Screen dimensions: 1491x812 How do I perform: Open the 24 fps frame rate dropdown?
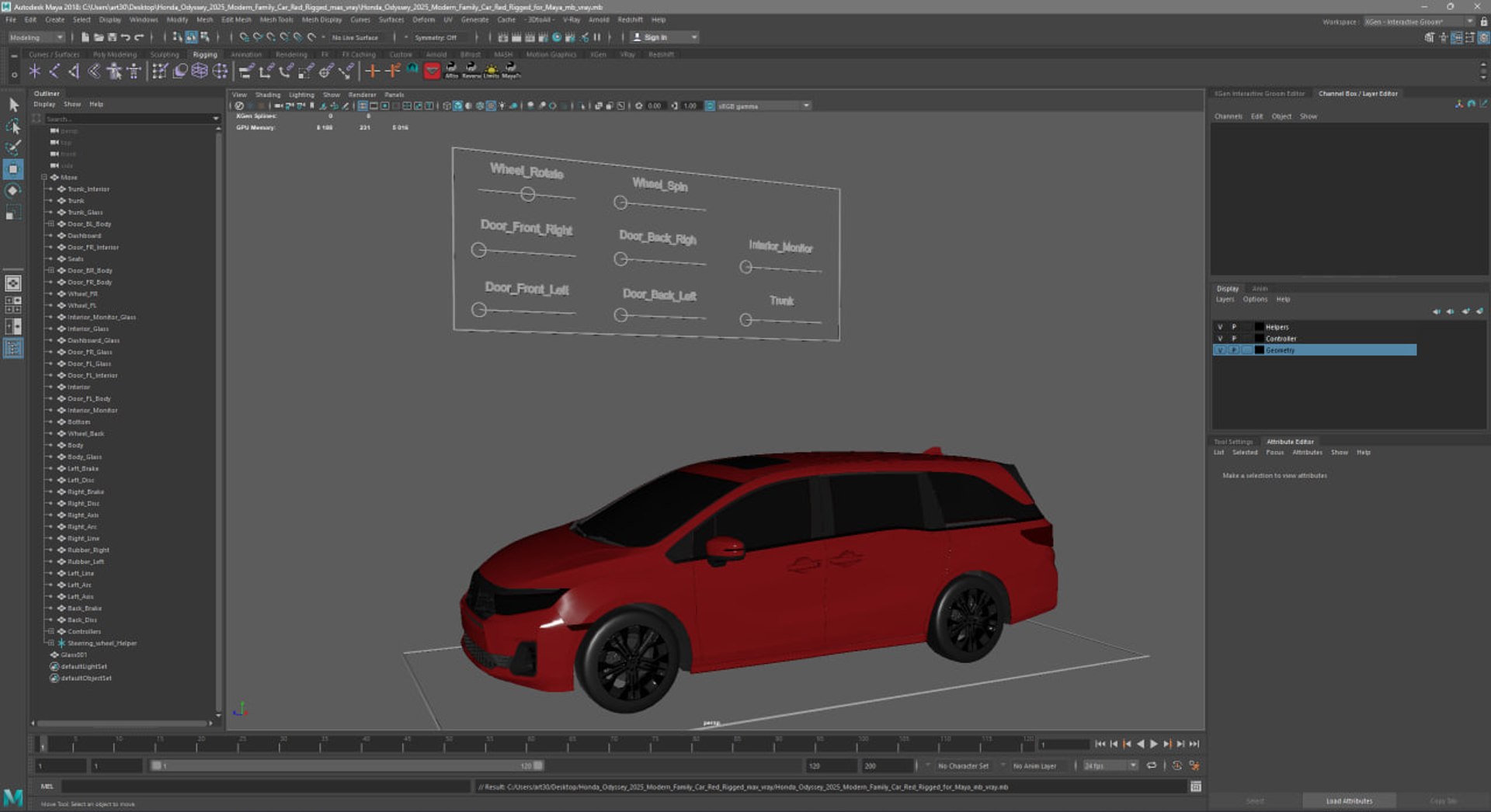(x=1110, y=765)
